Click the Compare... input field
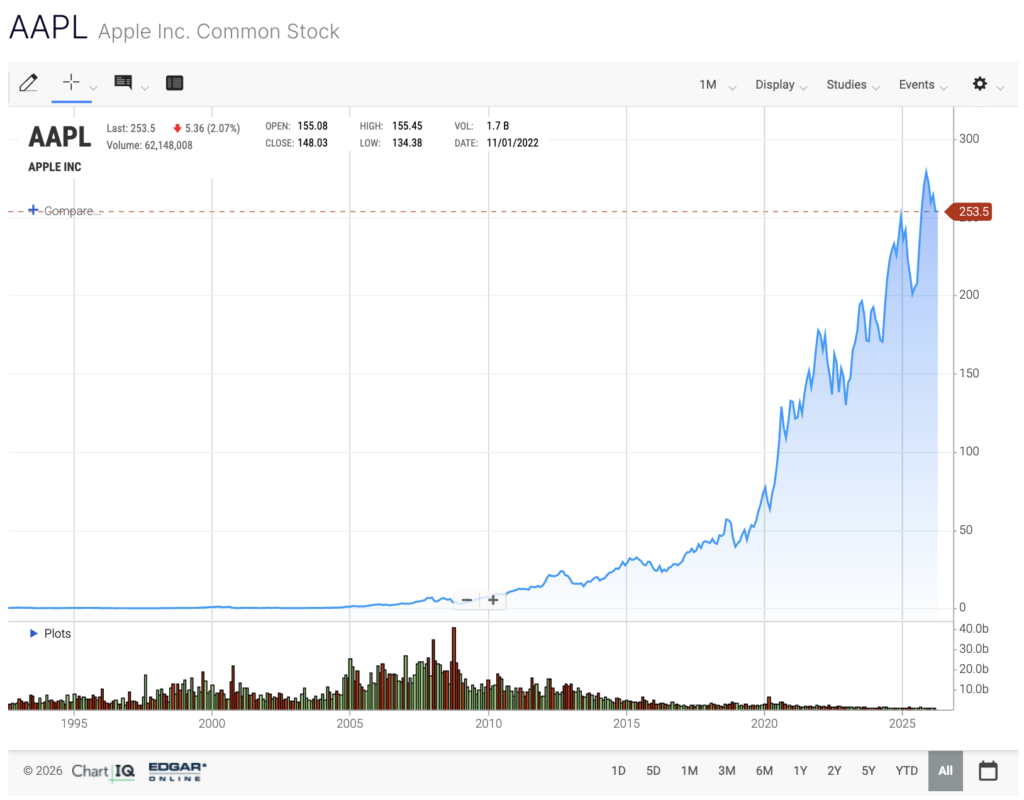Screen dimensions: 1024x800 (72, 211)
